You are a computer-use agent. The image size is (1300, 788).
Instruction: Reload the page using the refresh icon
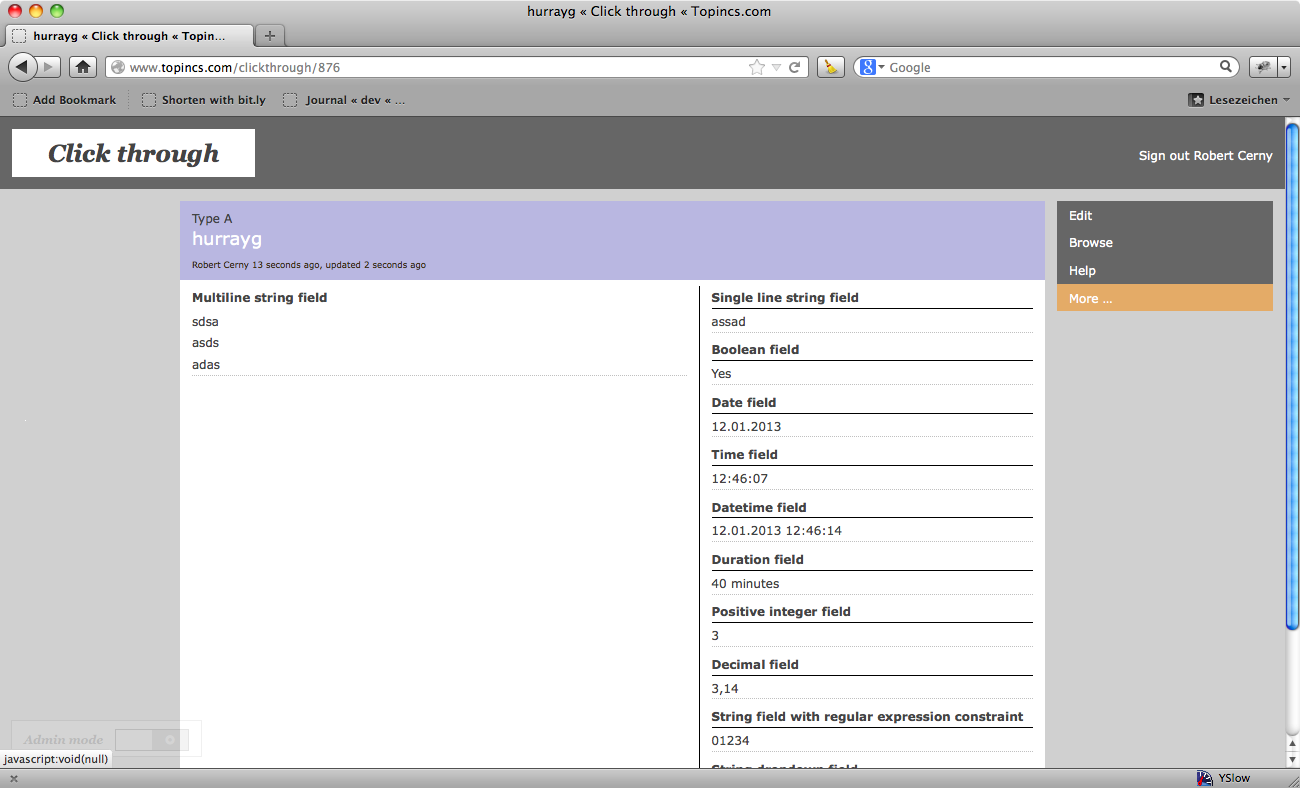pyautogui.click(x=795, y=67)
